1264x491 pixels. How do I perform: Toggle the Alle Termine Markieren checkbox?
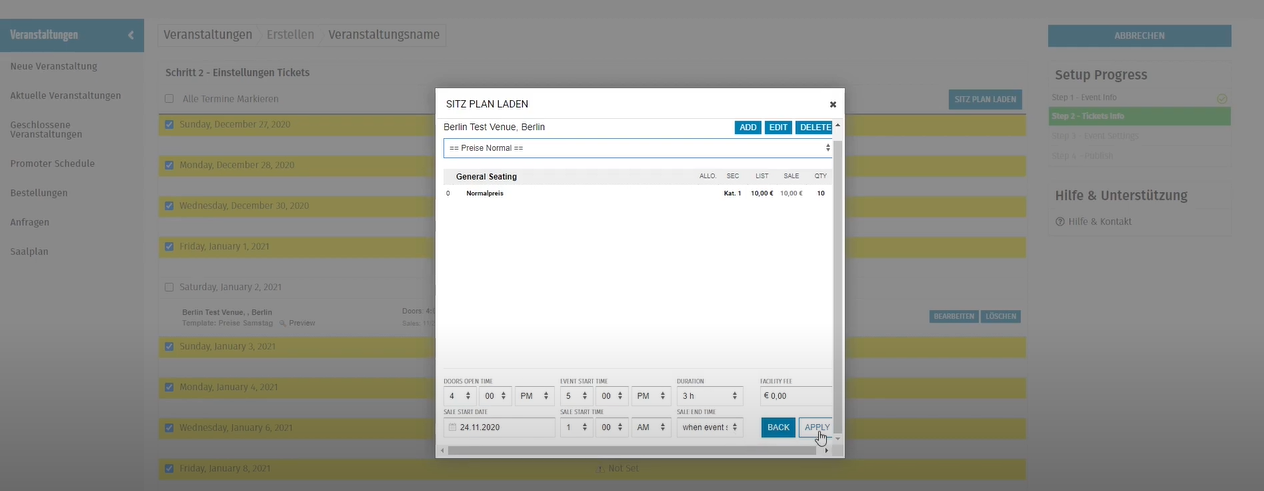[169, 99]
